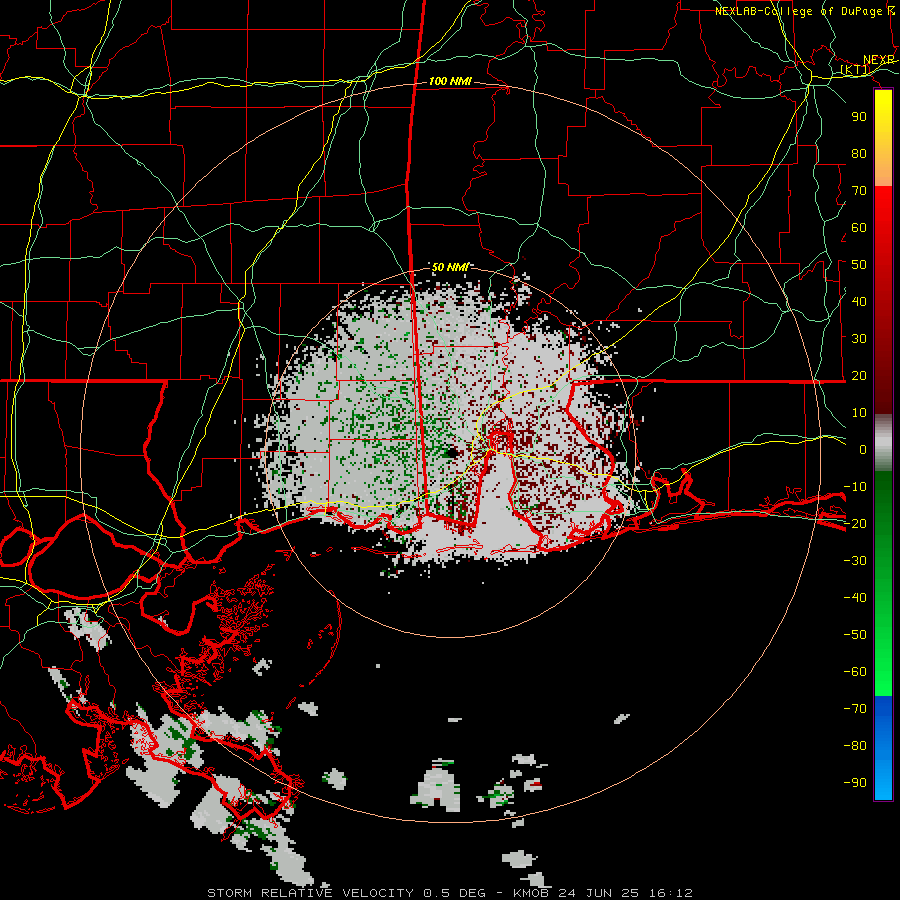Click the "50 NMI" range ring label
The image size is (900, 900).
450,267
